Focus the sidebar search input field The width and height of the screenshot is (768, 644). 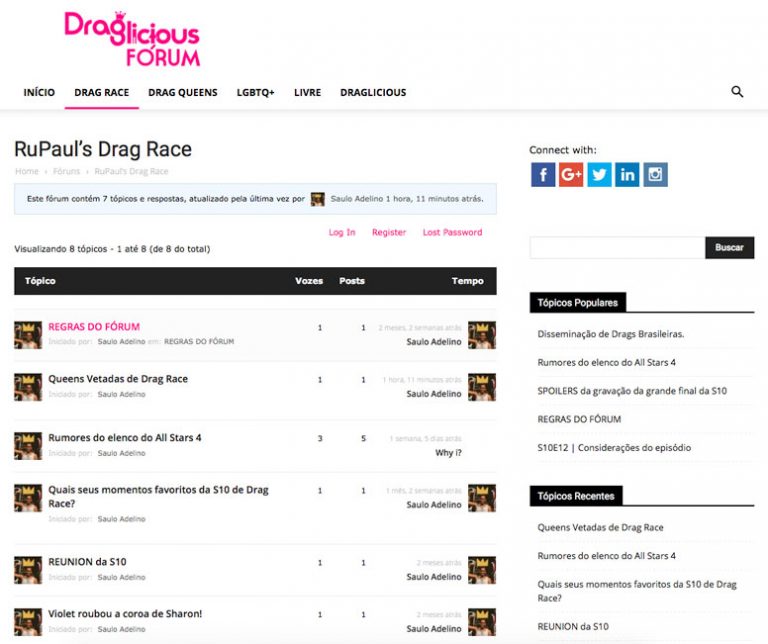(x=617, y=247)
